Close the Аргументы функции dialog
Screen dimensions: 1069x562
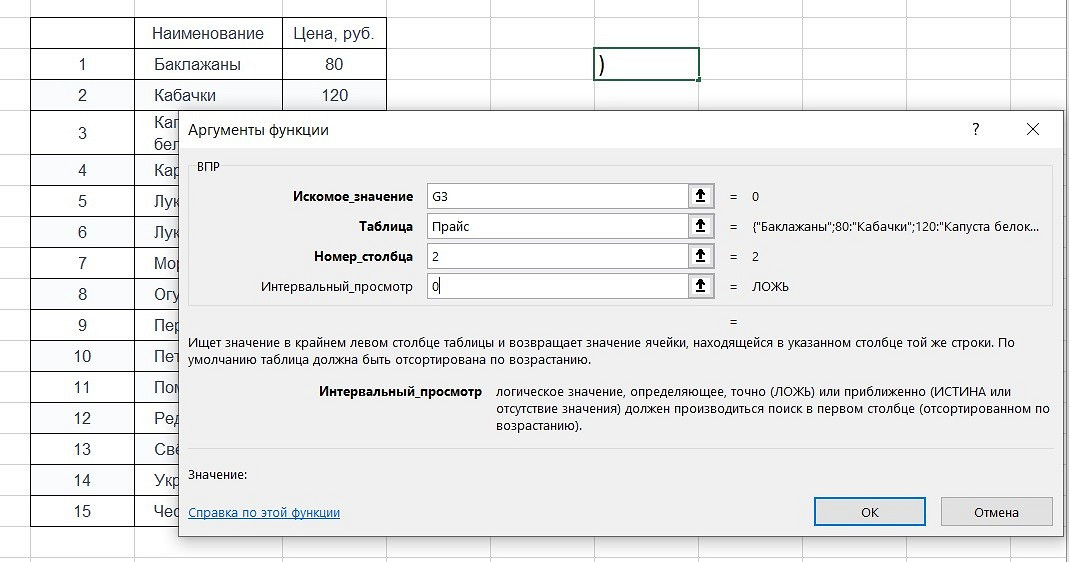(x=1033, y=130)
